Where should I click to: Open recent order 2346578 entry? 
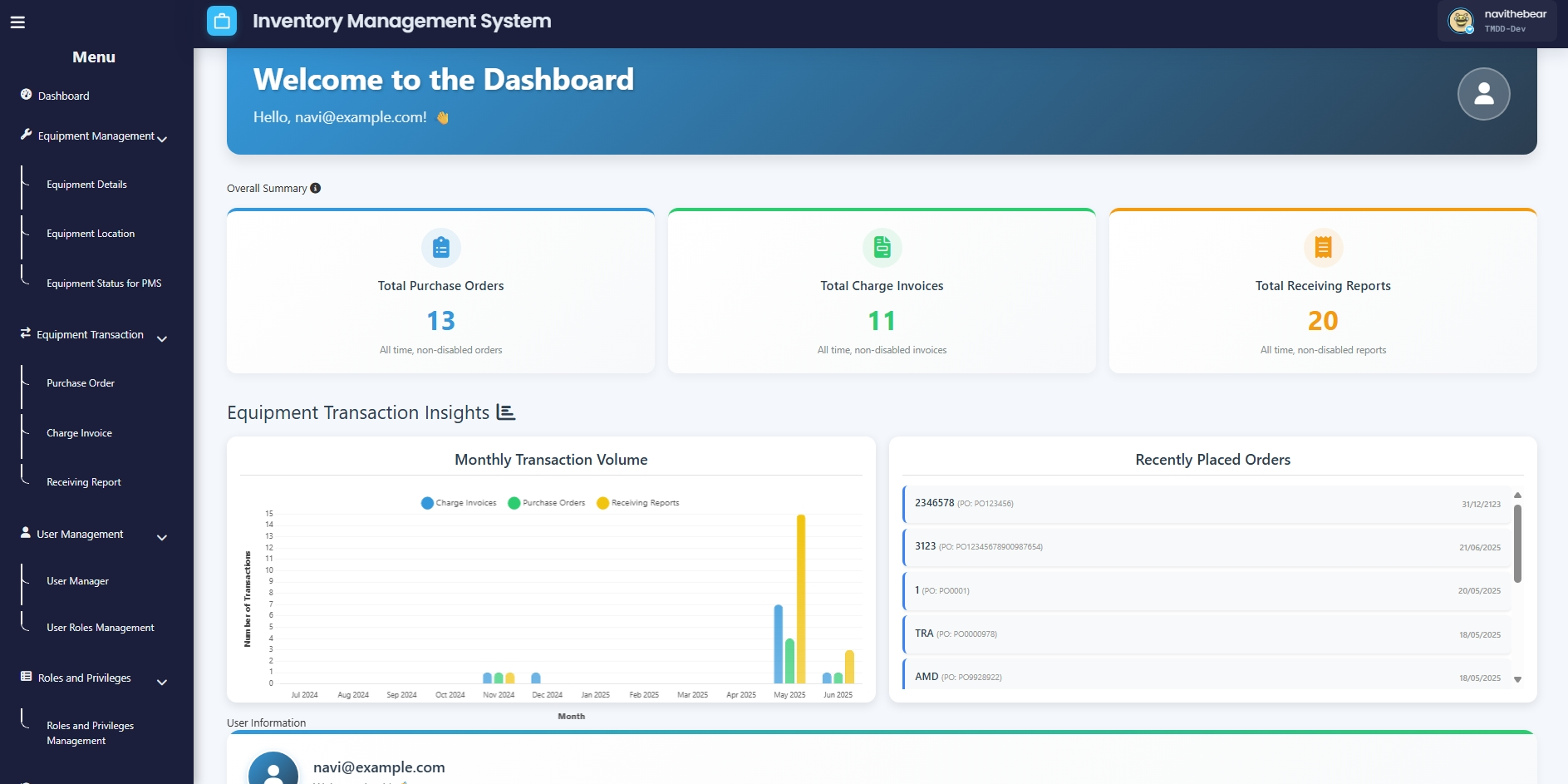(1207, 504)
